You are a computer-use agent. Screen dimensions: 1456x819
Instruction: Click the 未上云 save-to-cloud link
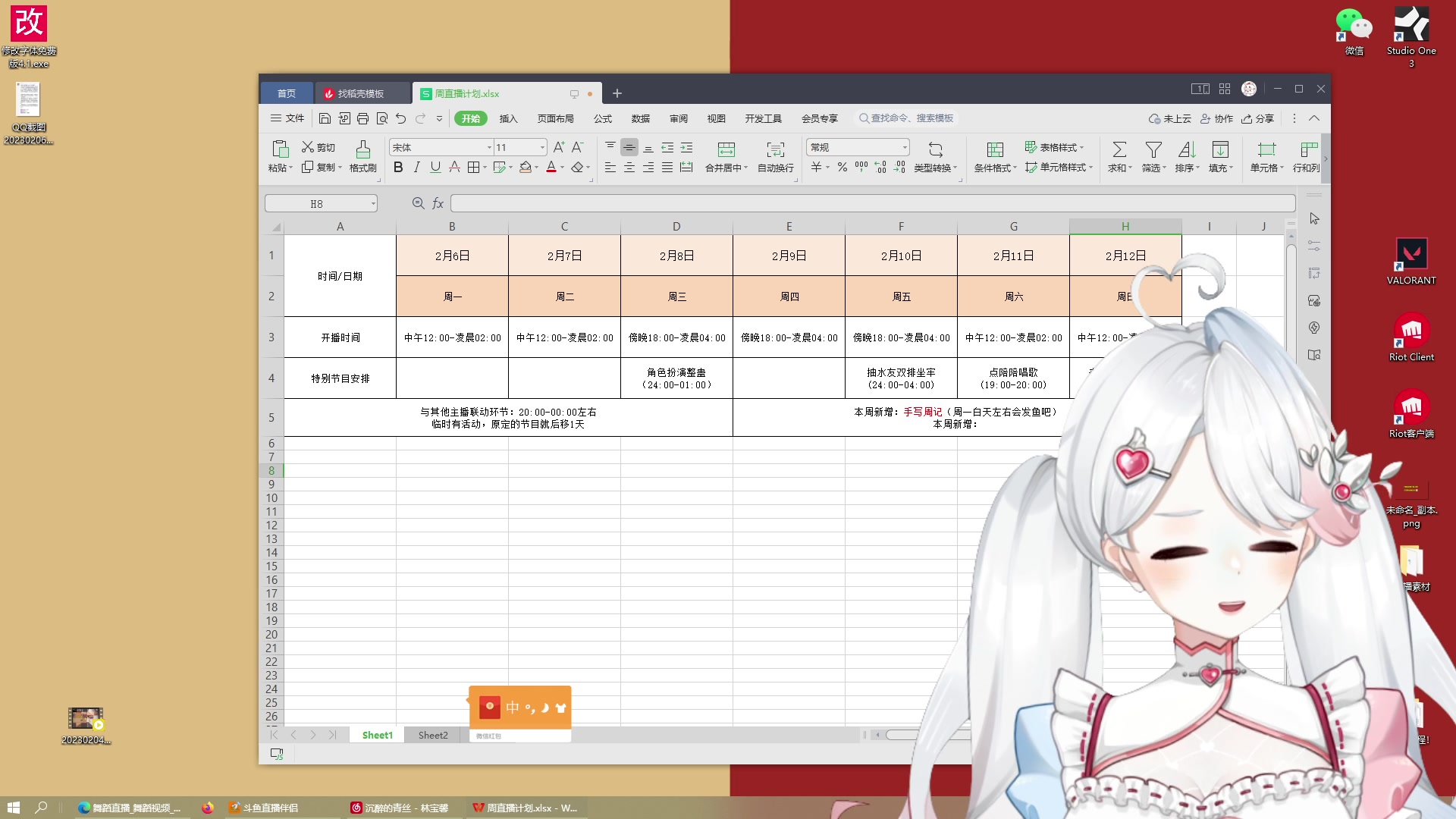[x=1169, y=118]
